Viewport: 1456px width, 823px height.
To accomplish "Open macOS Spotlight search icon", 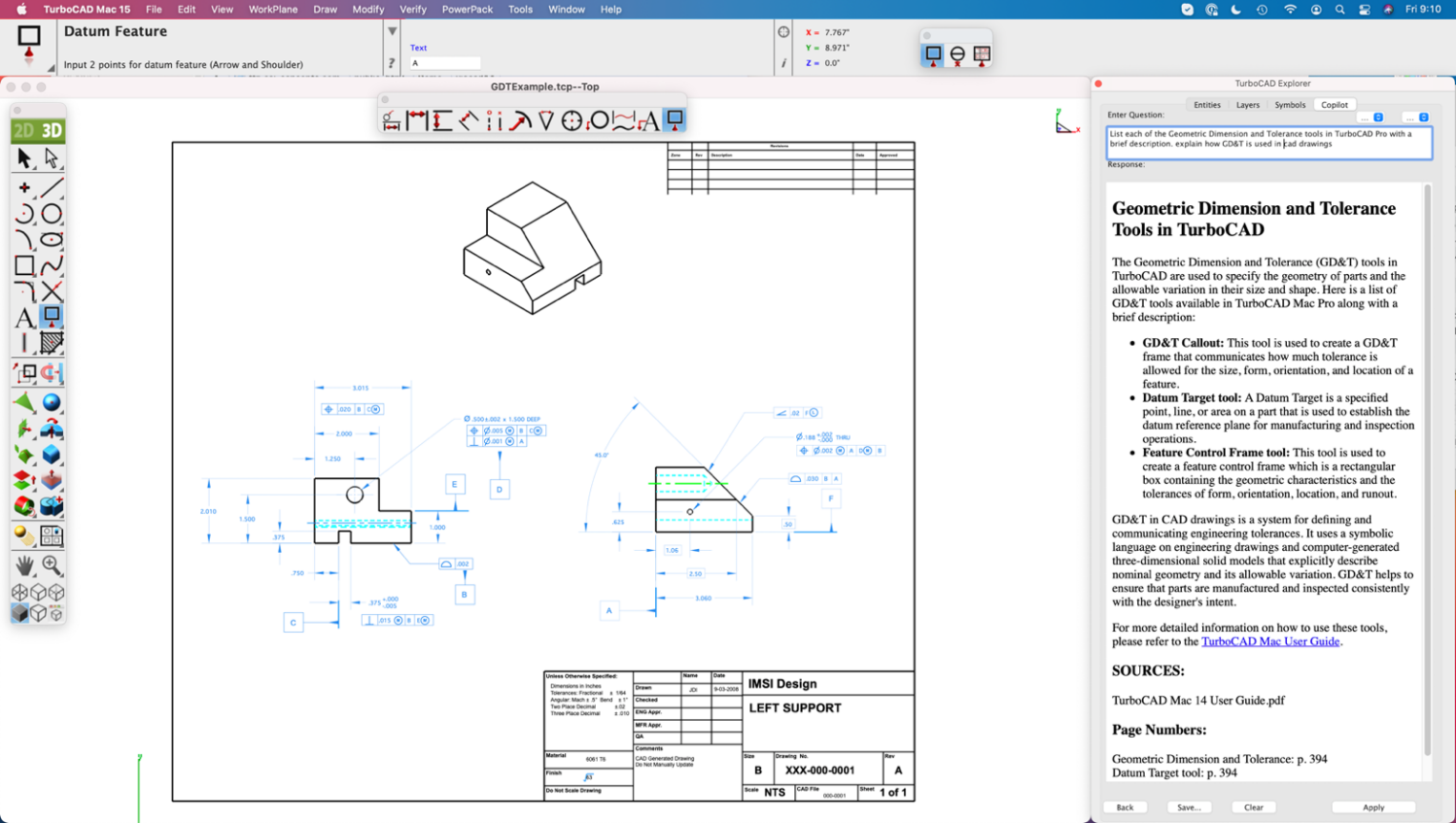I will pos(1340,10).
